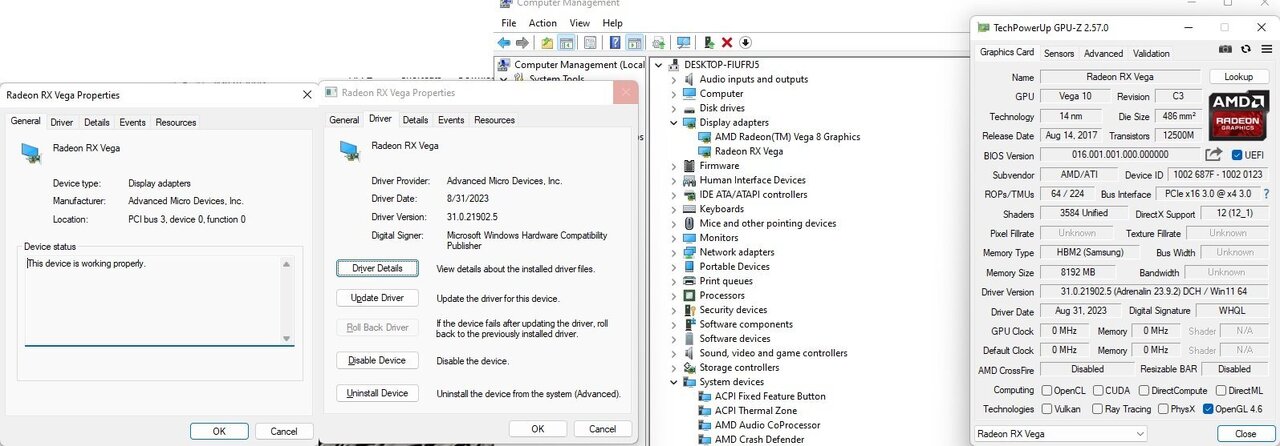
Task: Click the GPU-Z refresh icon
Action: [1245, 49]
